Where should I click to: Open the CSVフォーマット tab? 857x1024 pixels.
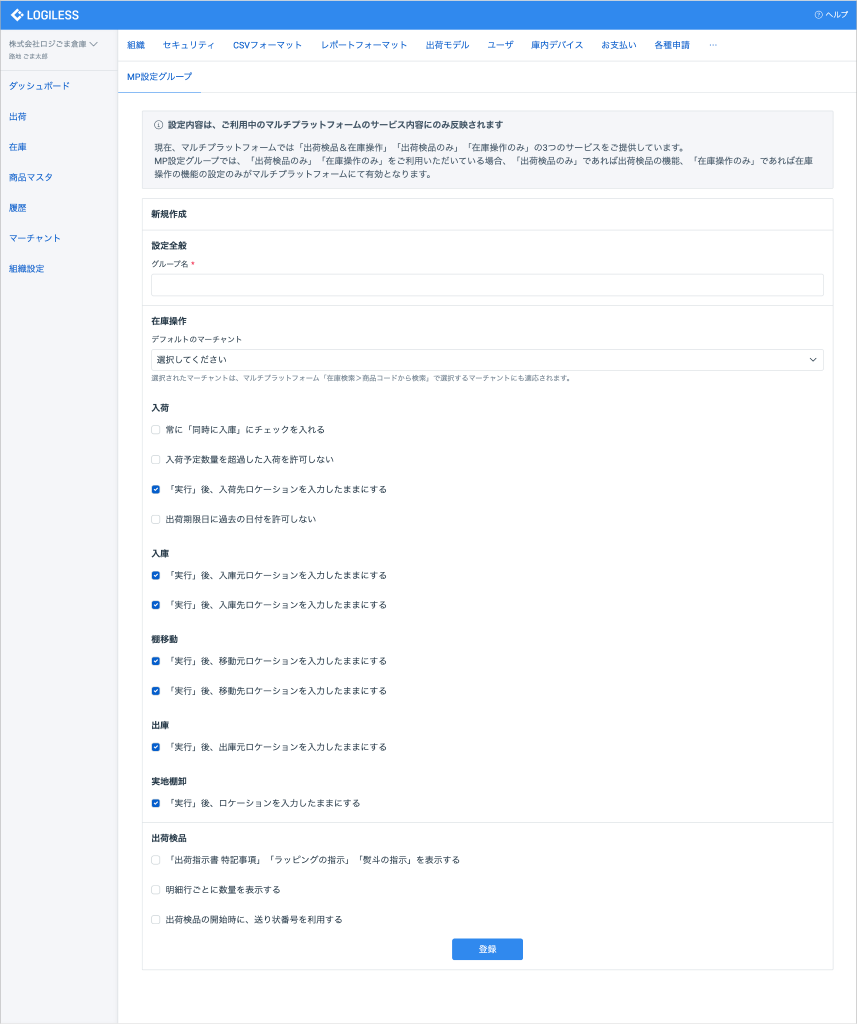[x=267, y=45]
